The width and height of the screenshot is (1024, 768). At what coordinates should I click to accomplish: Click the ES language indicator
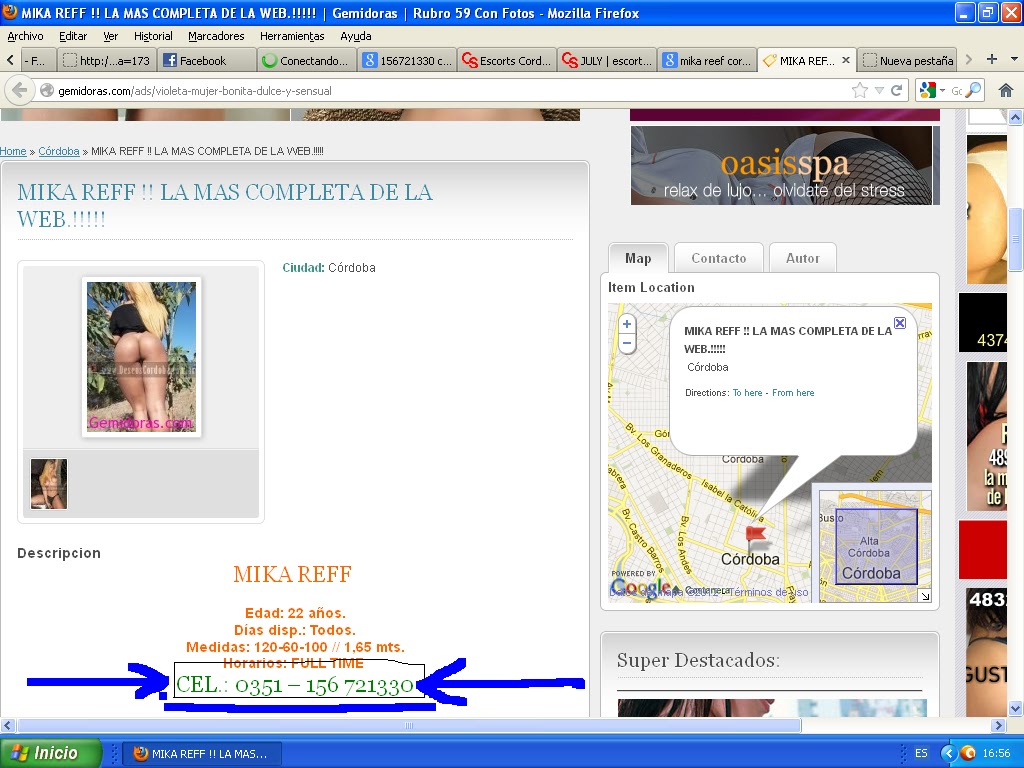click(921, 753)
